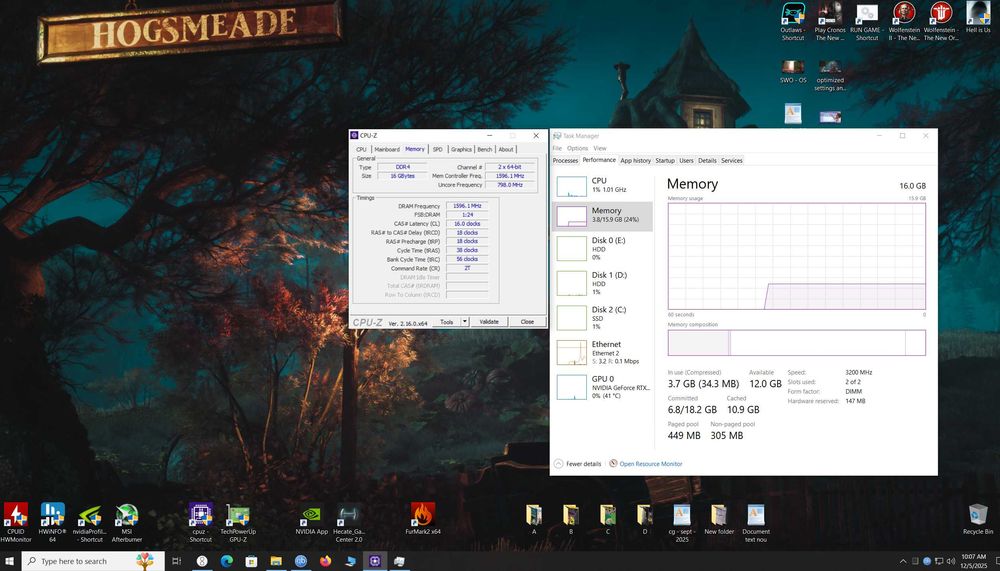Click the CAS# Latency value 16.0 clocks
Screen dimensions: 1000x571
pos(467,224)
